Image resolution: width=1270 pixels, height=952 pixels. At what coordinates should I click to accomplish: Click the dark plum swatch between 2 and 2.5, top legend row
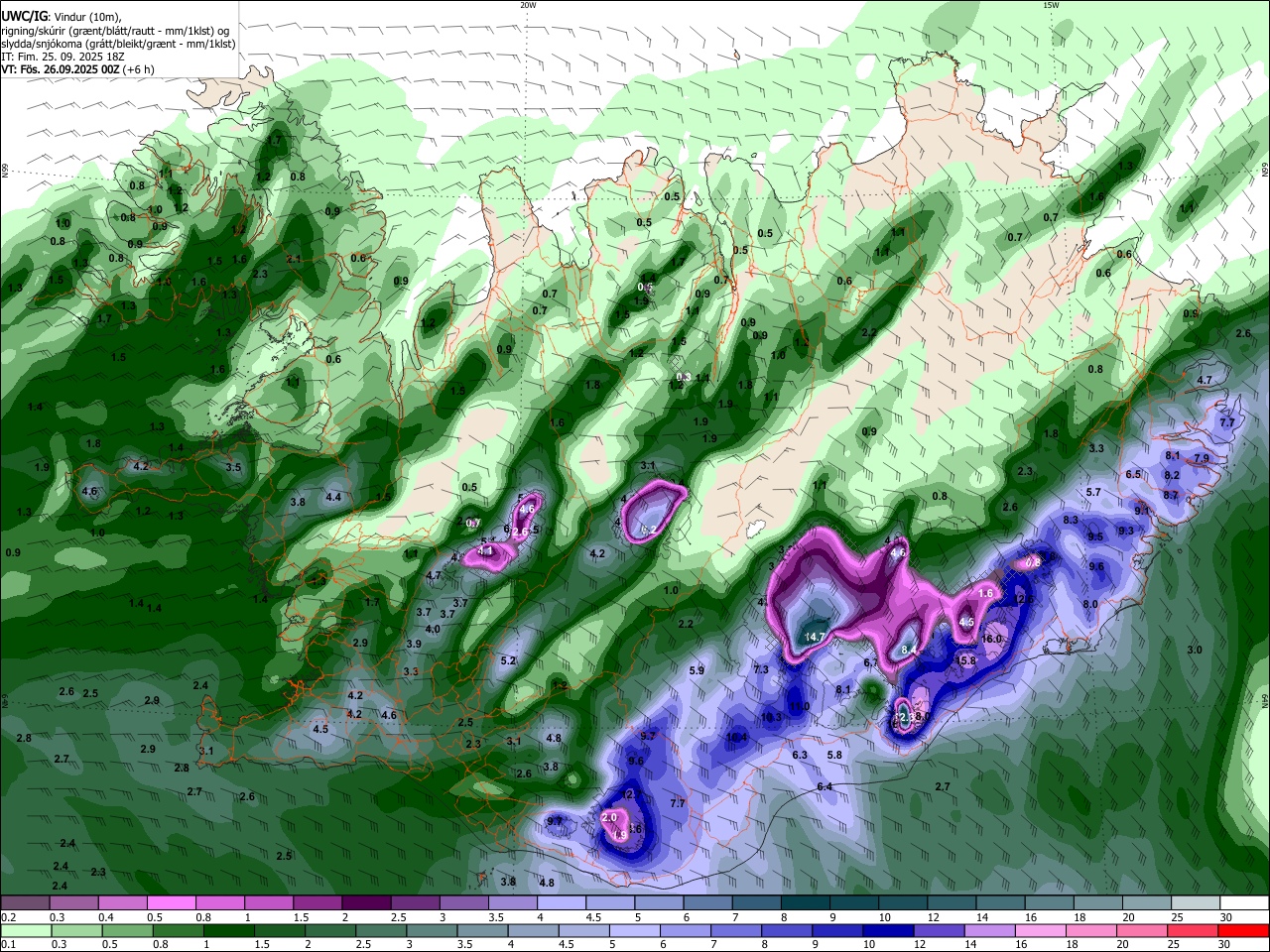click(x=366, y=903)
